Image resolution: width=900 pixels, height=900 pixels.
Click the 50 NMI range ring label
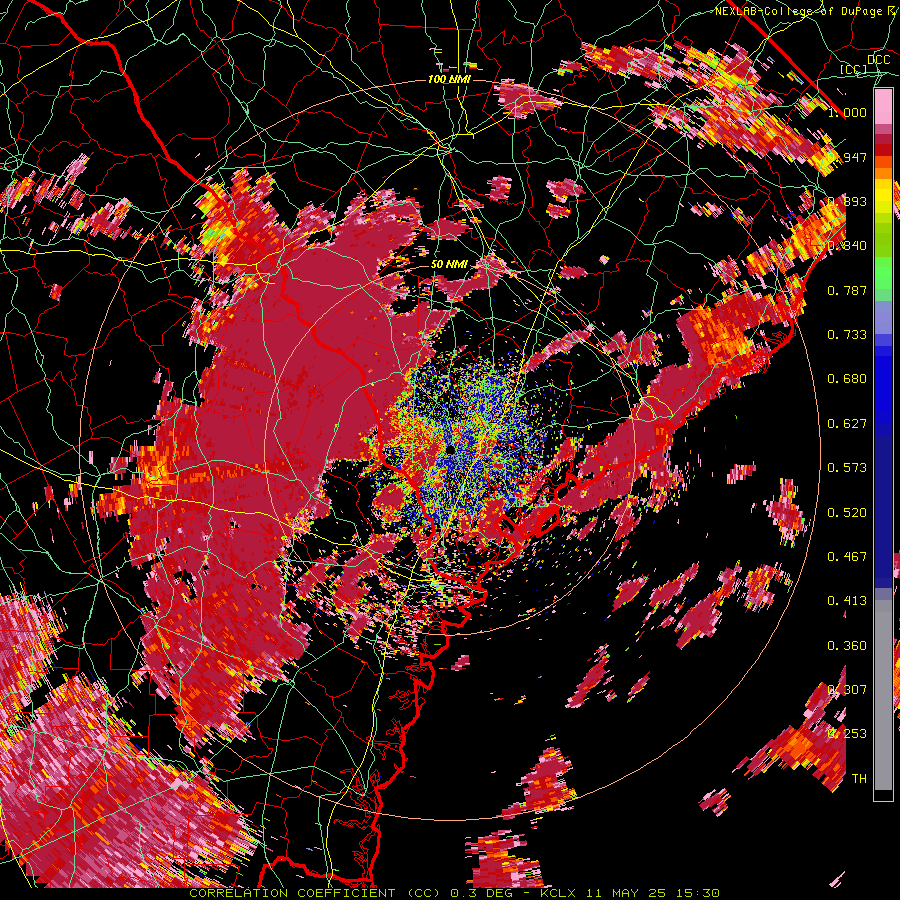pyautogui.click(x=449, y=265)
